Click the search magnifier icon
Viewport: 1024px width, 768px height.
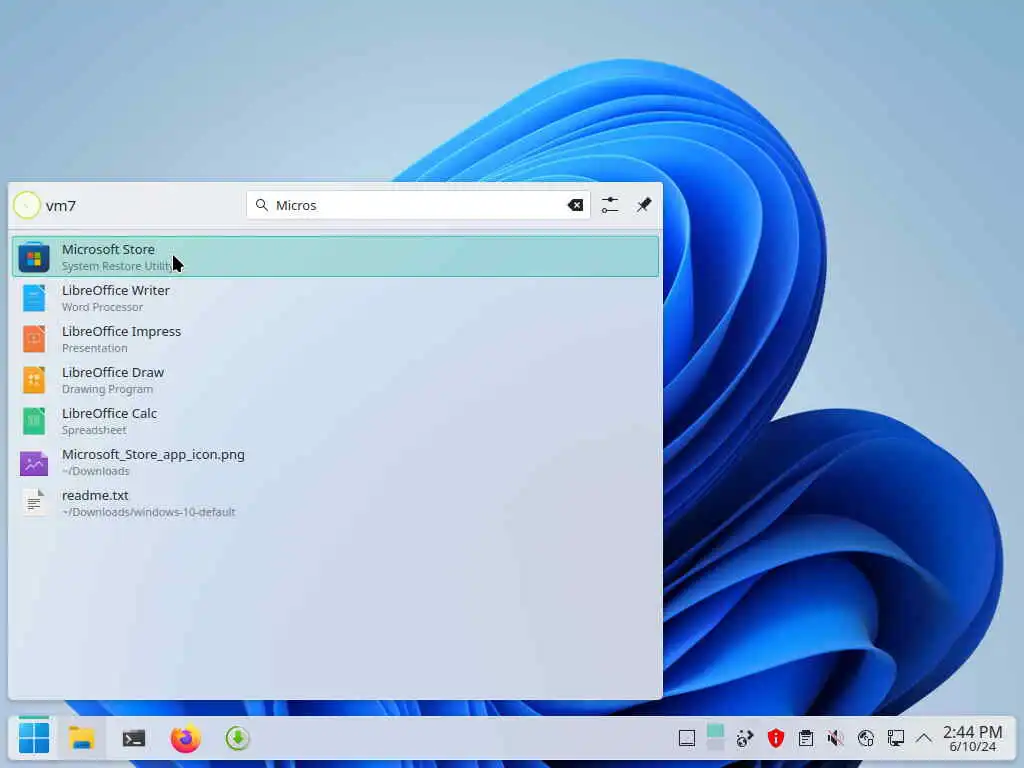tap(262, 205)
